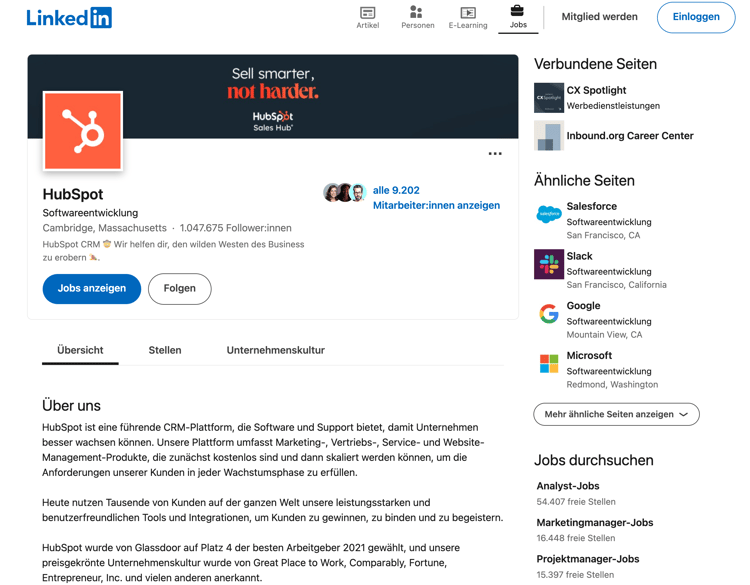
Task: Click the HubSpot company name heading
Action: (73, 194)
